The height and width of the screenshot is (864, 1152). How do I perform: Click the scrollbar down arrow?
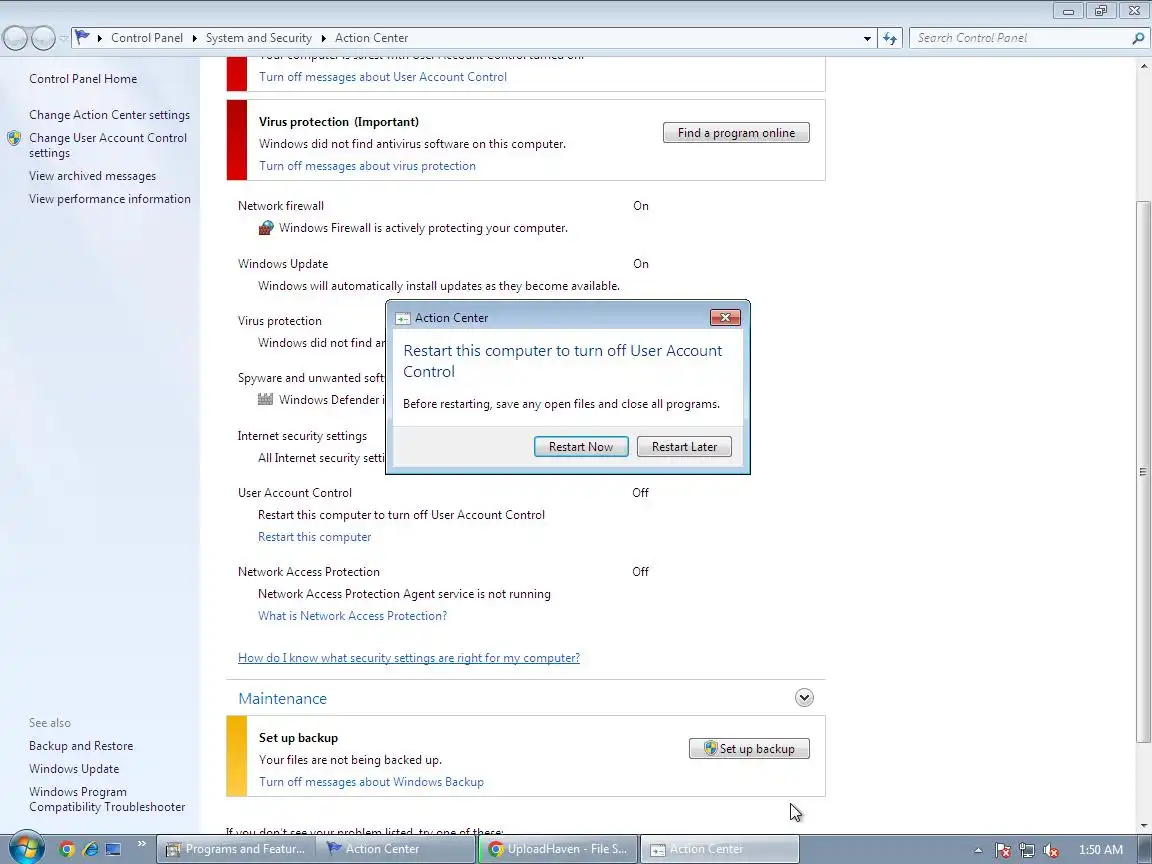[x=1144, y=827]
